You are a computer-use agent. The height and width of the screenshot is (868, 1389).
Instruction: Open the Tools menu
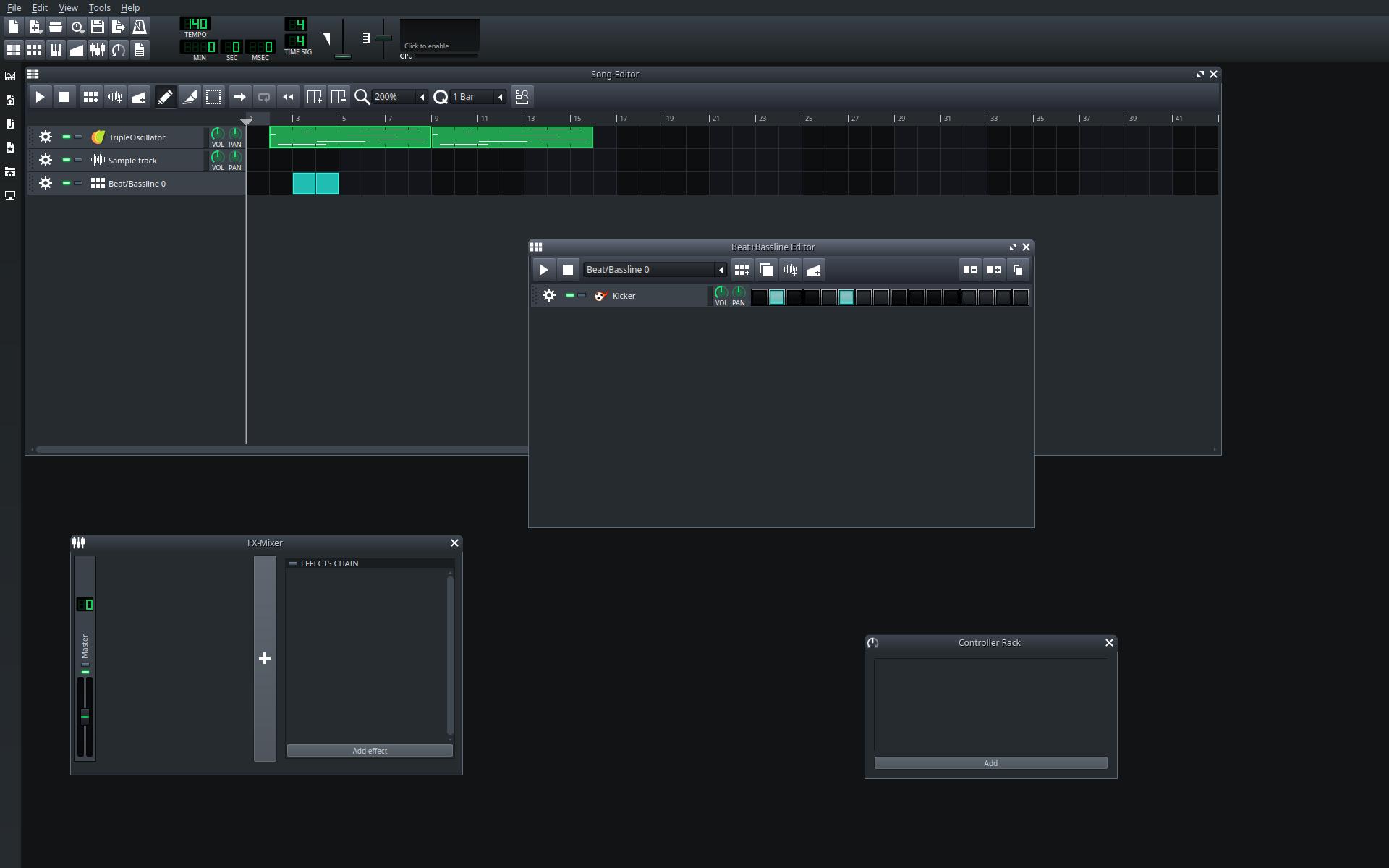click(x=99, y=7)
